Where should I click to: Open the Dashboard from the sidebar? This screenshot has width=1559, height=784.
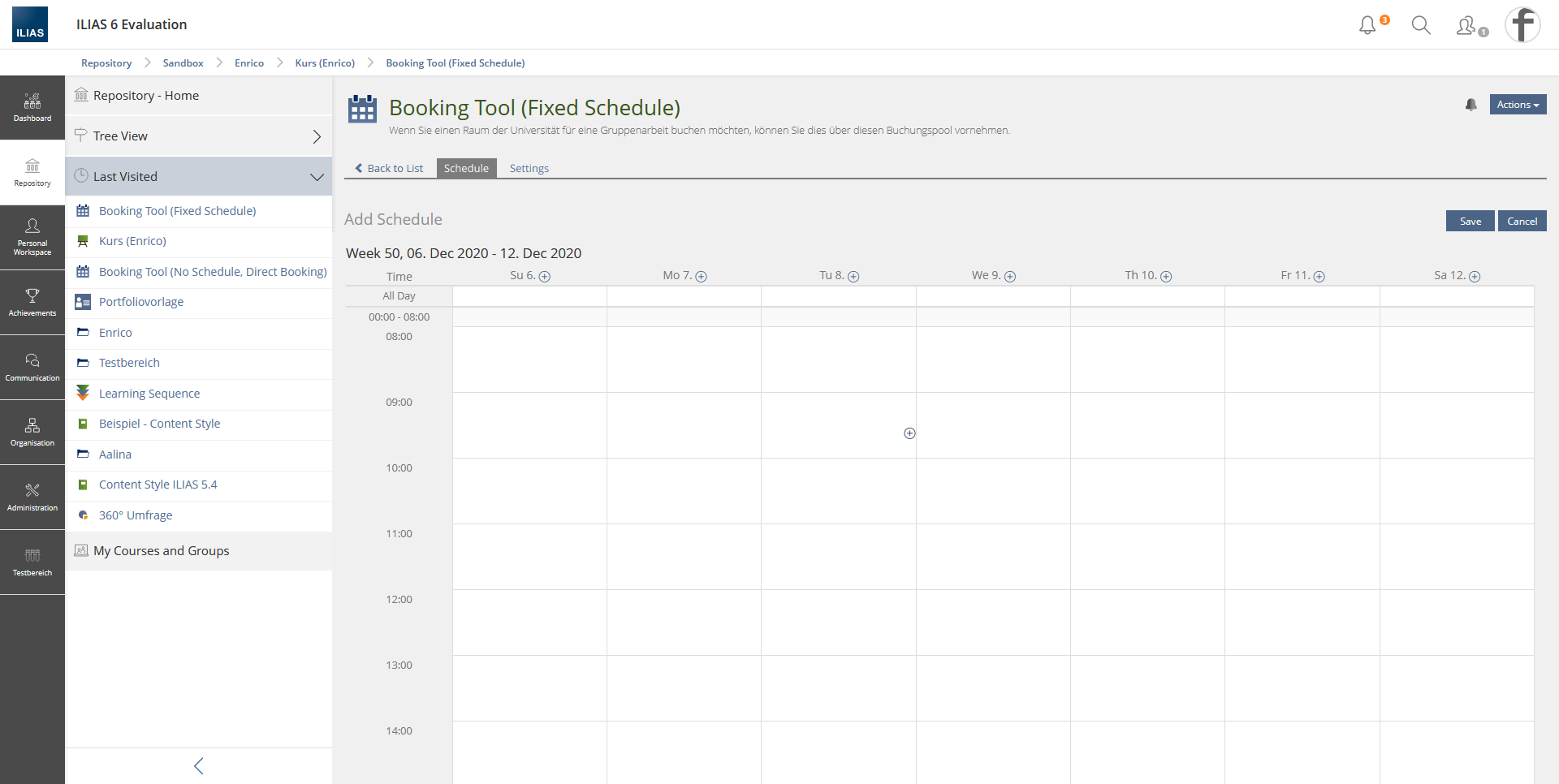pos(32,107)
